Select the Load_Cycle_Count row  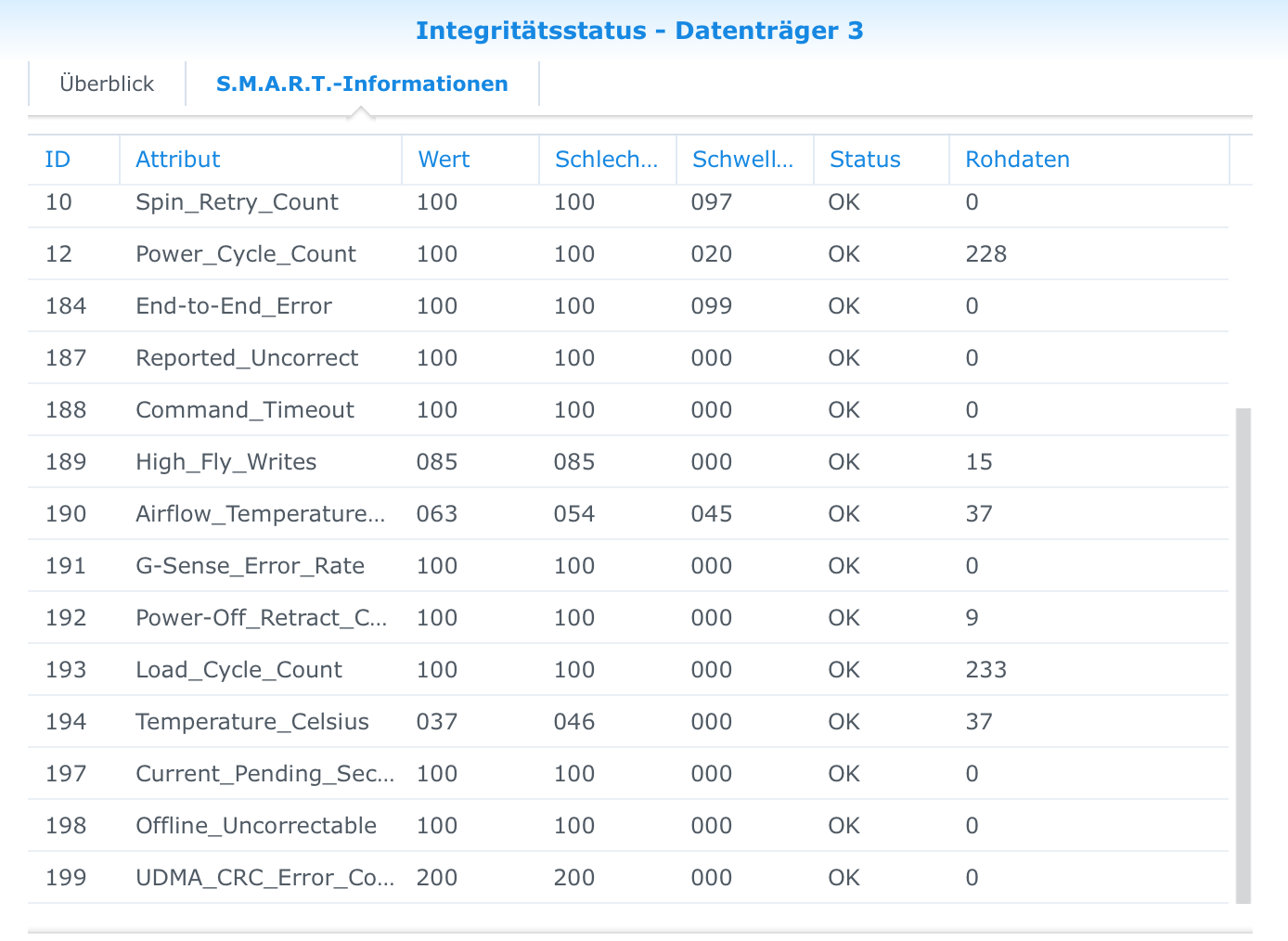tap(628, 670)
